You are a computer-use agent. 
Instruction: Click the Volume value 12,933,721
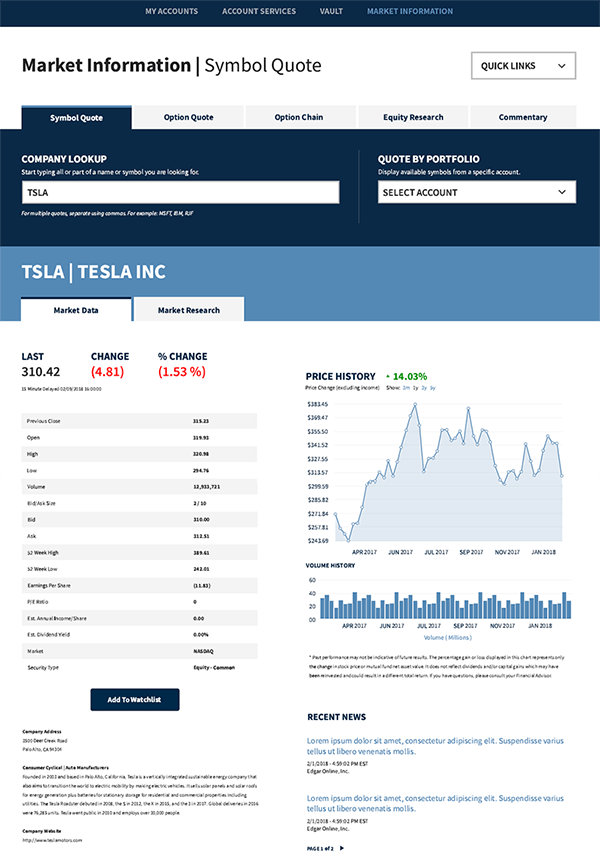[x=207, y=487]
